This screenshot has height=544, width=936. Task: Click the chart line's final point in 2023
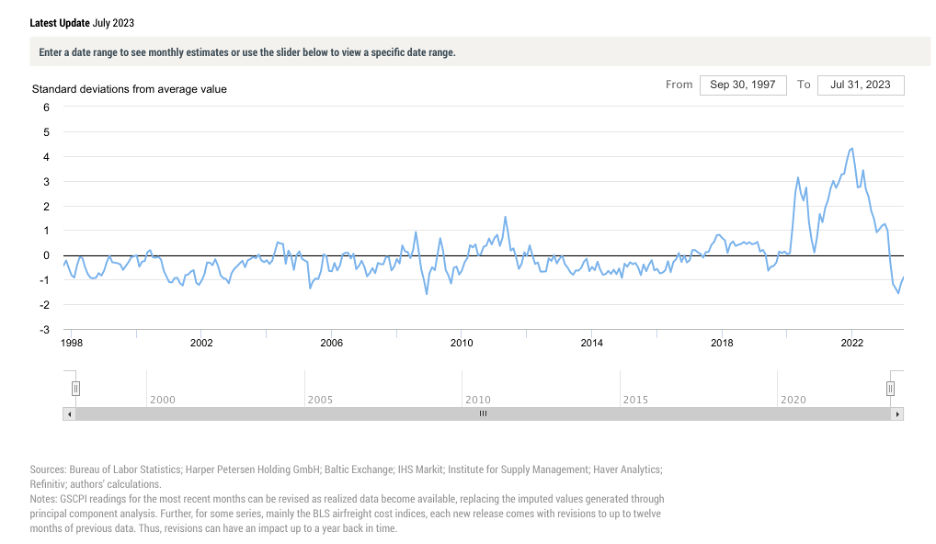coord(903,278)
